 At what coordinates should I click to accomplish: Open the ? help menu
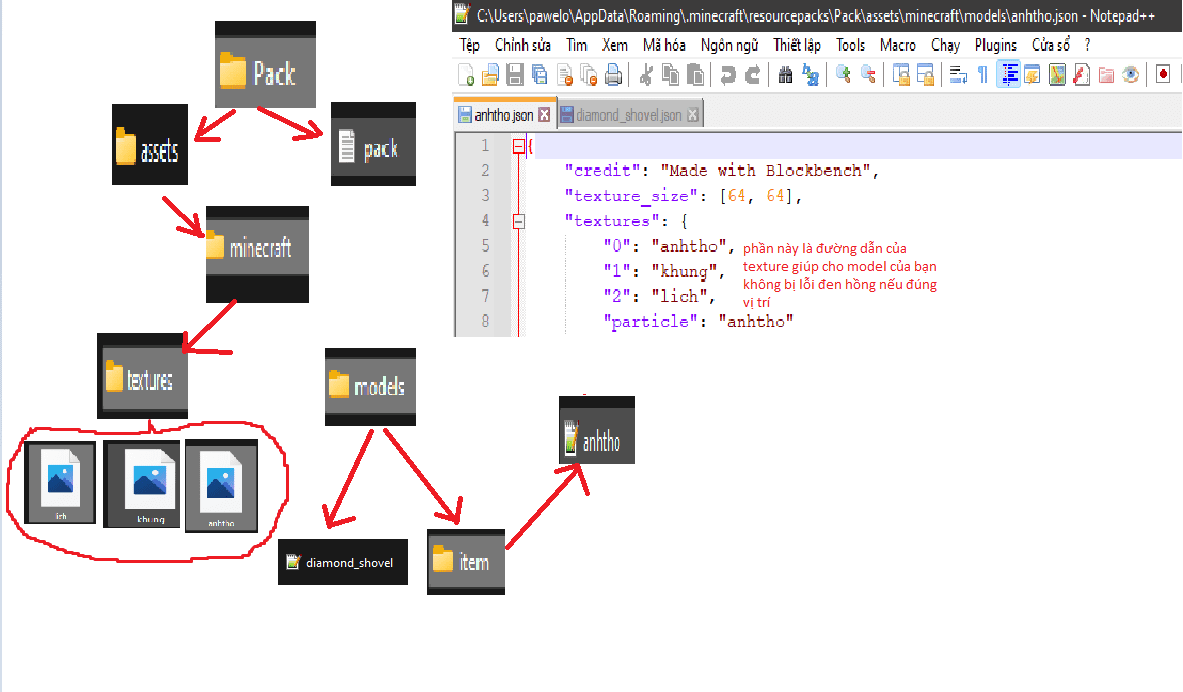tap(1087, 45)
